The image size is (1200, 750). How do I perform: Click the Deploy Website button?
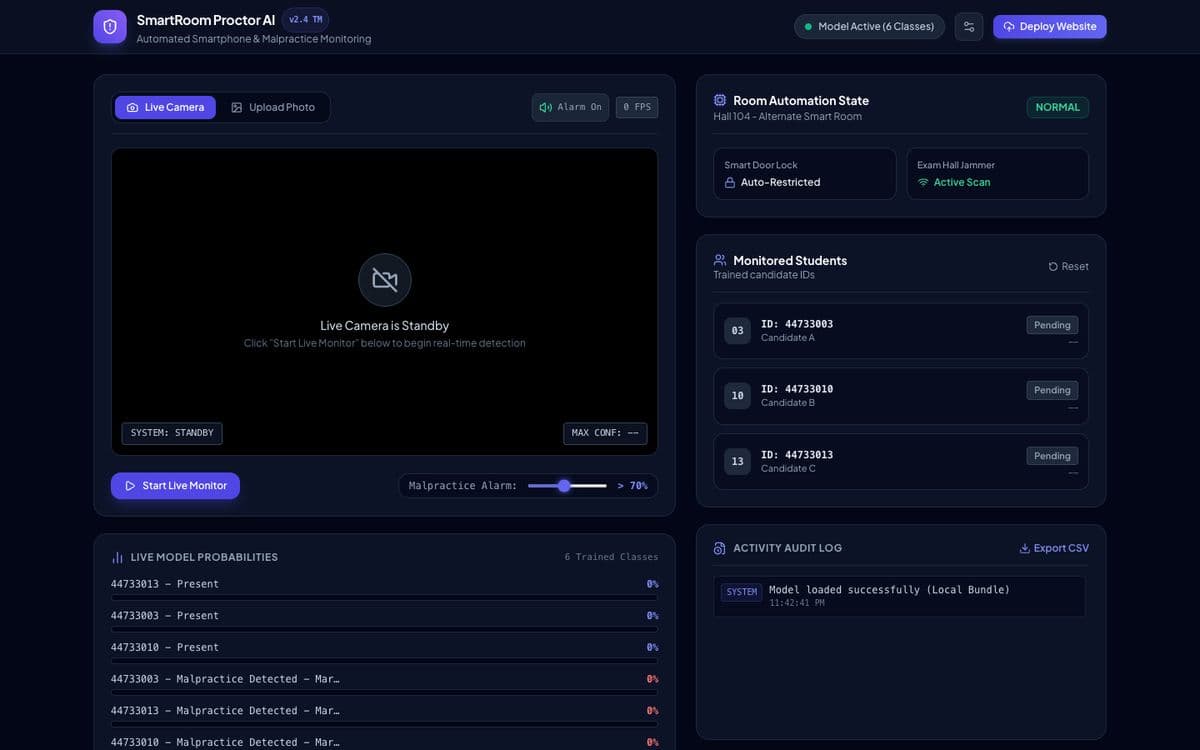click(x=1050, y=27)
